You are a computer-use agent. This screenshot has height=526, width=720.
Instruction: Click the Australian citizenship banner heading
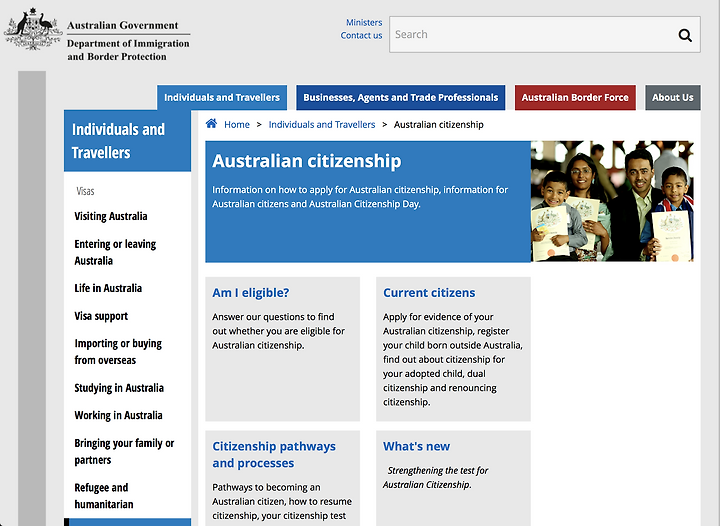(x=307, y=161)
